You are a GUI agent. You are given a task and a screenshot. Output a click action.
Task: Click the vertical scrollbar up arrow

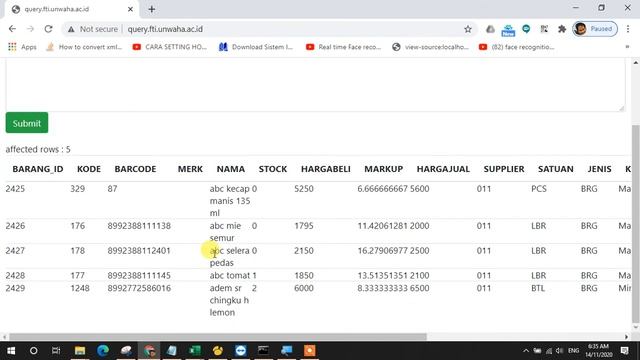tap(636, 62)
